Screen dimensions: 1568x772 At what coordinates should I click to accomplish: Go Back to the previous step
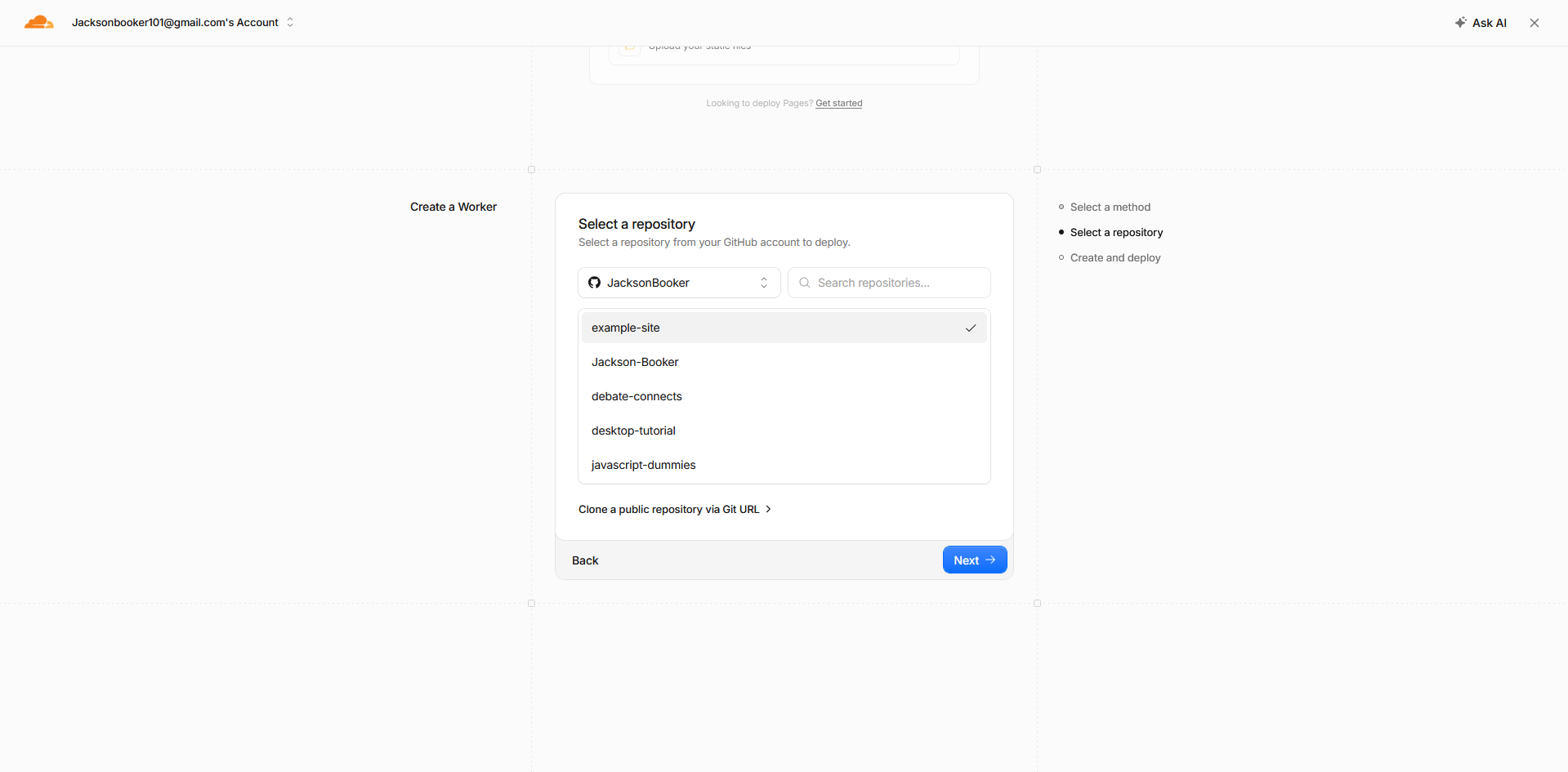pos(585,560)
